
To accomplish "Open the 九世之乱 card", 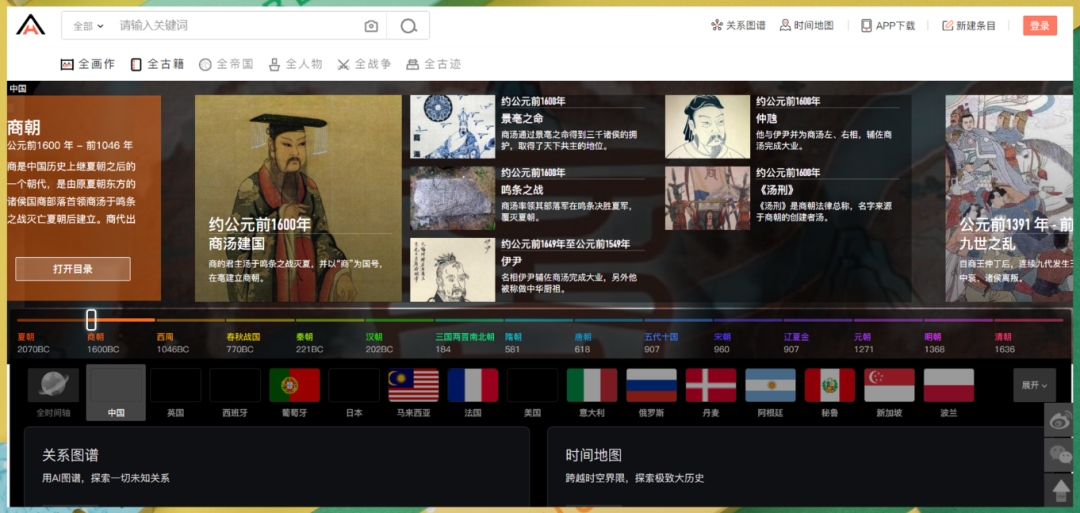I will (1009, 198).
